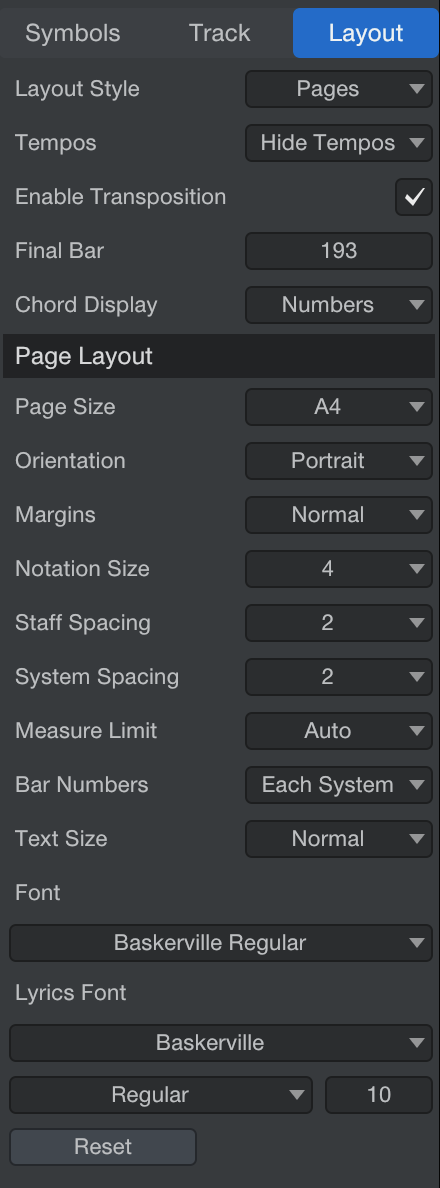This screenshot has width=440, height=1188.
Task: Open the Text Size dropdown
Action: click(x=339, y=839)
